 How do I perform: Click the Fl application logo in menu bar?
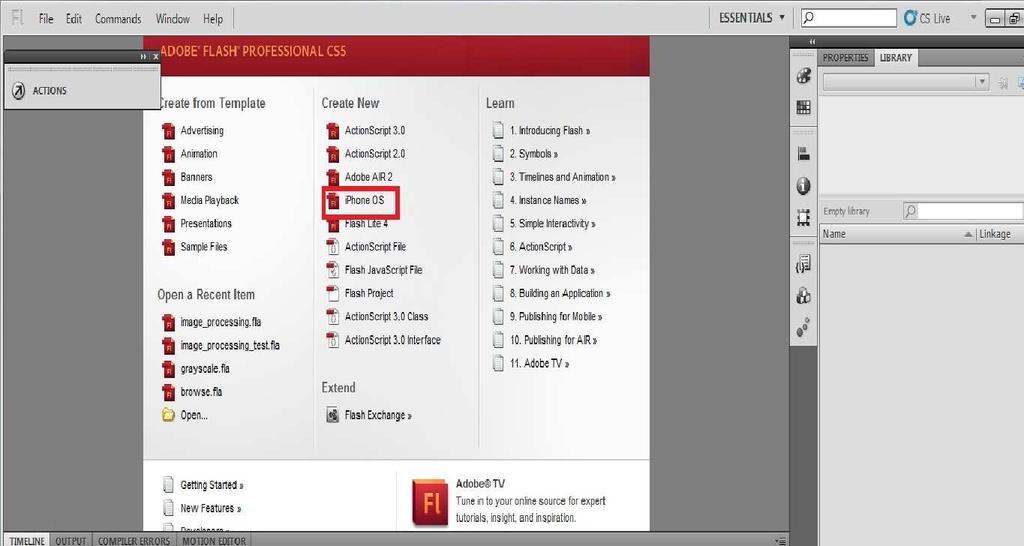tap(18, 18)
